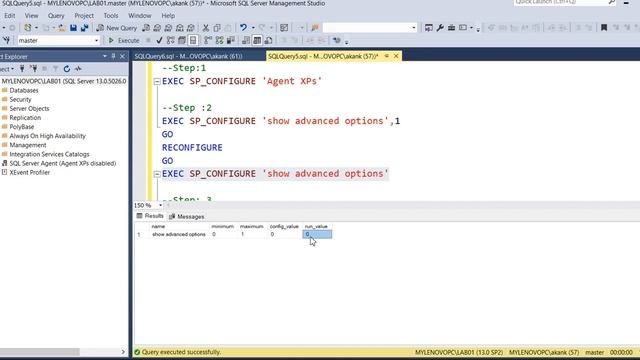Open the Project menu
The width and height of the screenshot is (640, 360).
(84, 16)
